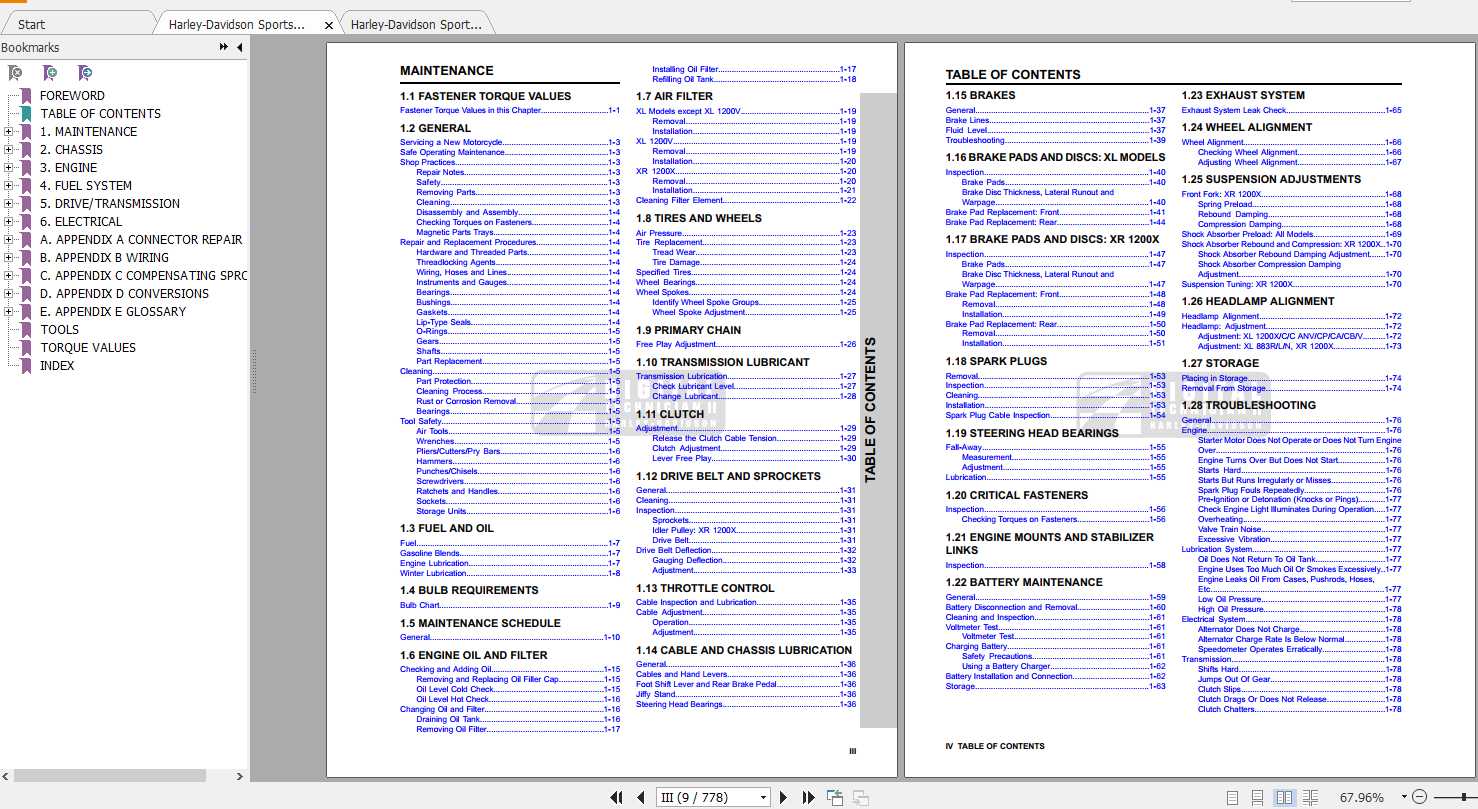Jump to the first page

(x=616, y=797)
